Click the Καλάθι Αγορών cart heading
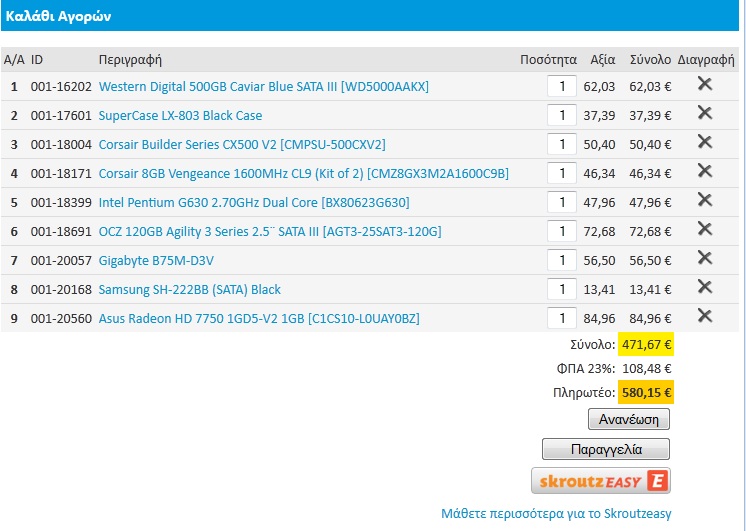 (58, 16)
